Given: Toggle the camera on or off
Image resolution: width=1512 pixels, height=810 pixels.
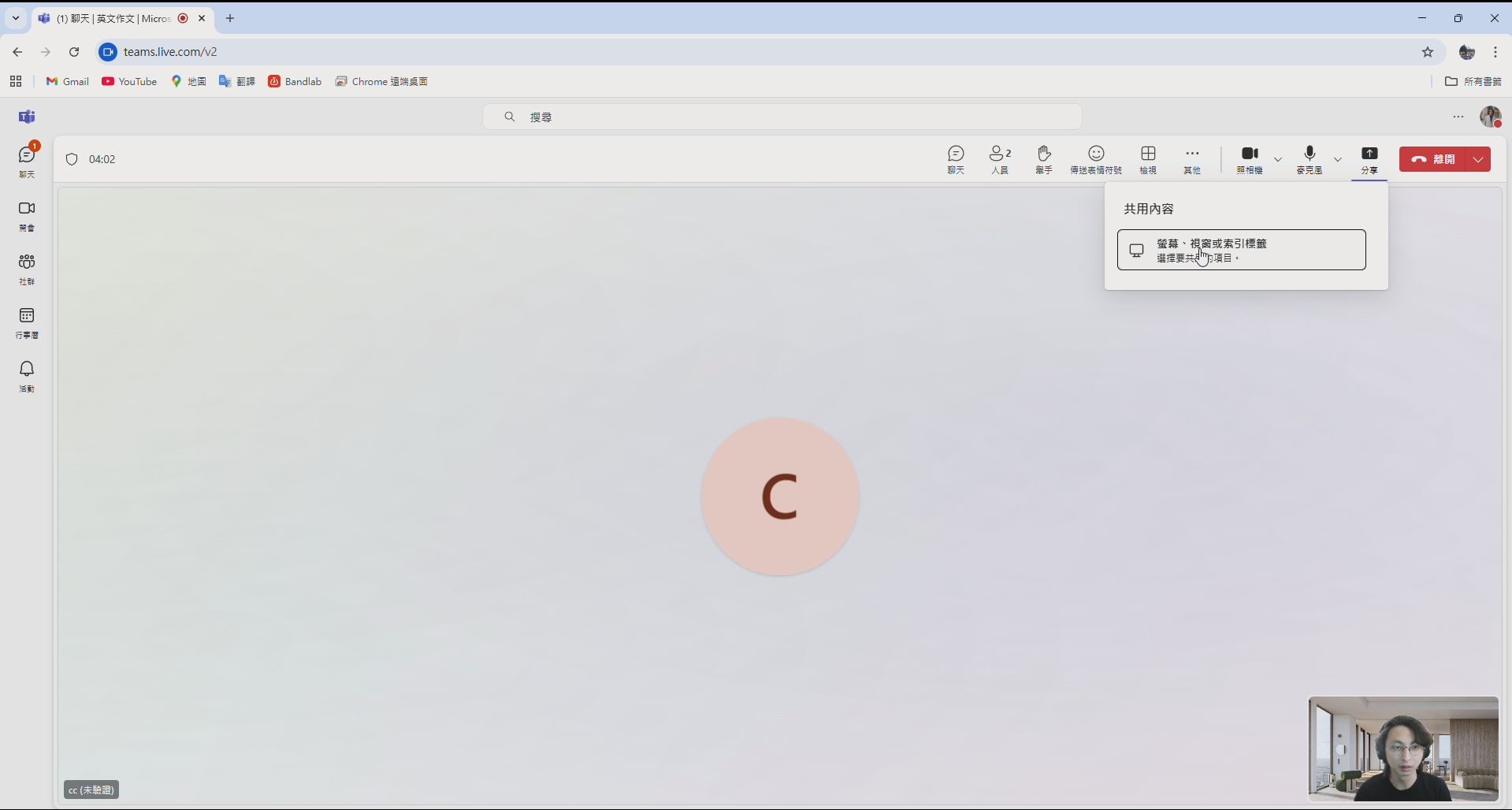Looking at the screenshot, I should 1250,159.
